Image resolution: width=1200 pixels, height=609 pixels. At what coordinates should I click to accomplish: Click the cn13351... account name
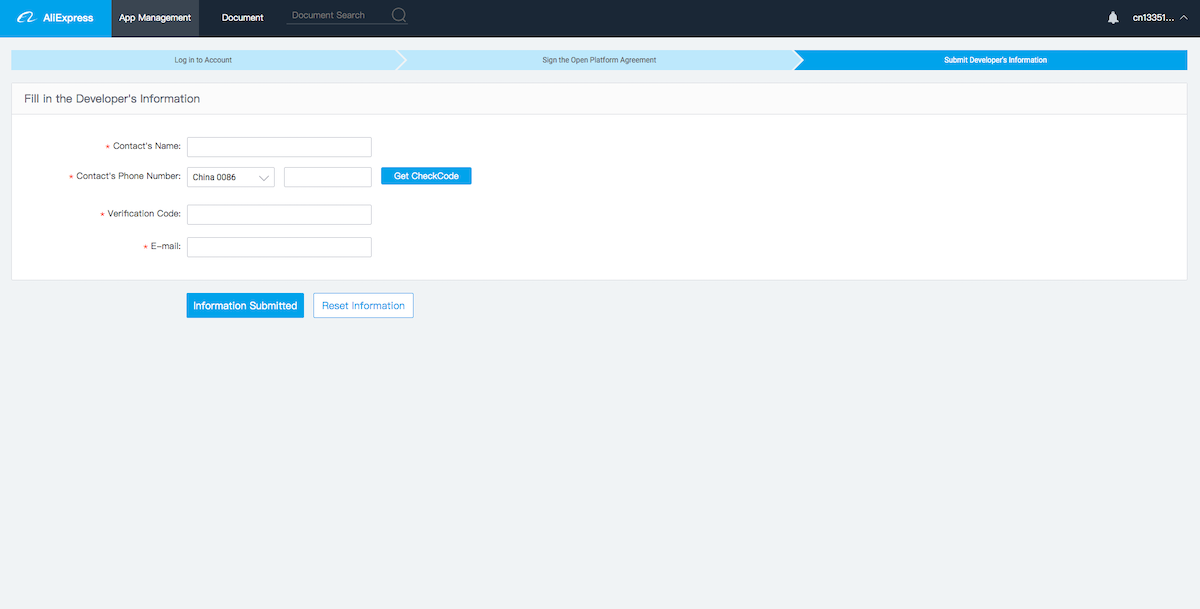click(1153, 18)
